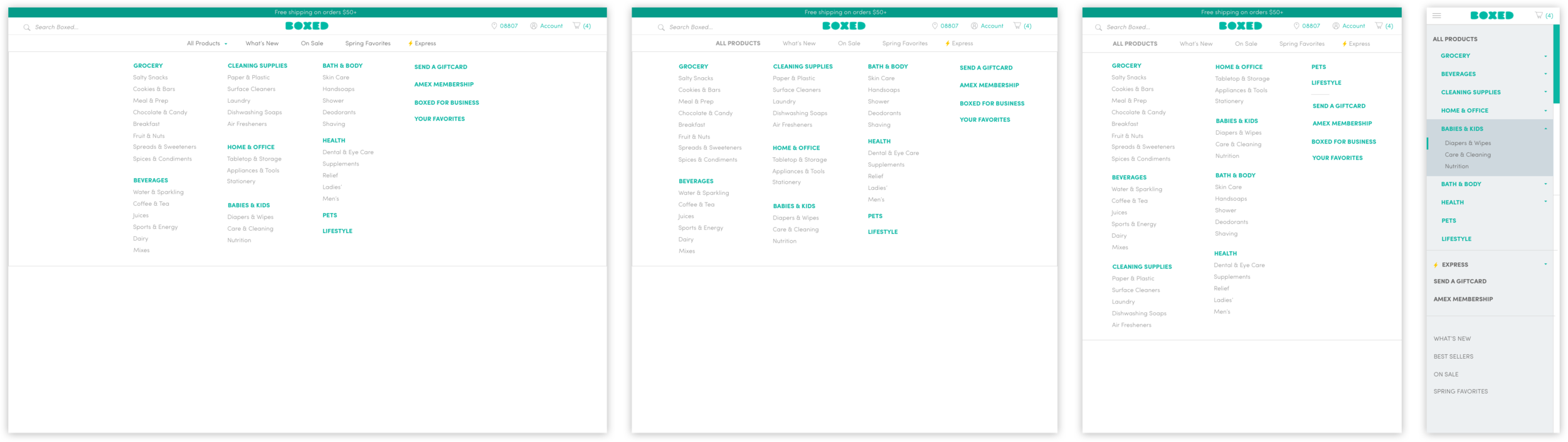Open CLEANING SUPPLIES heading in third mockup
Screen dimensions: 1568x442
[1142, 267]
